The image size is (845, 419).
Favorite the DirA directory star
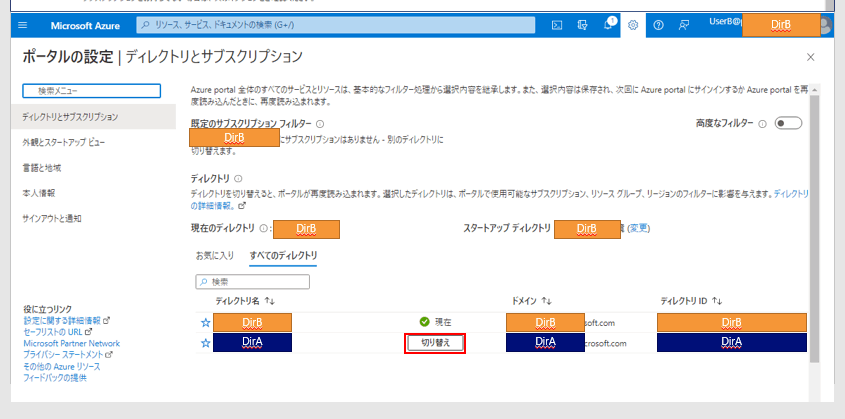pyautogui.click(x=205, y=343)
